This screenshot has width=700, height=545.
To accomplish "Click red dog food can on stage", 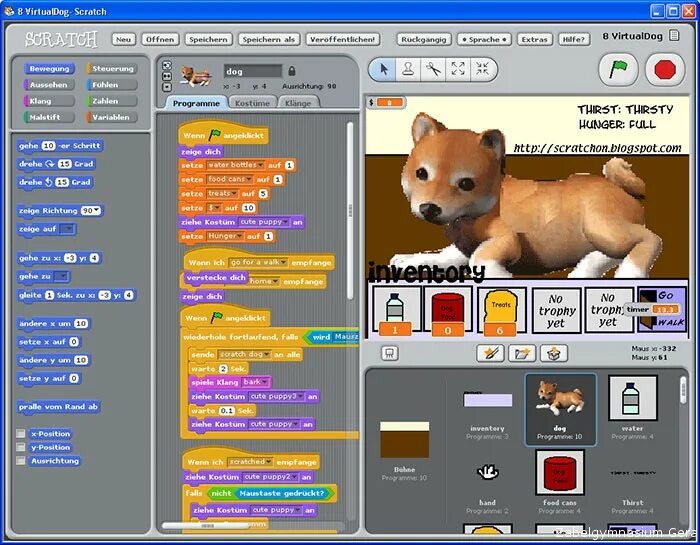I will coord(448,310).
